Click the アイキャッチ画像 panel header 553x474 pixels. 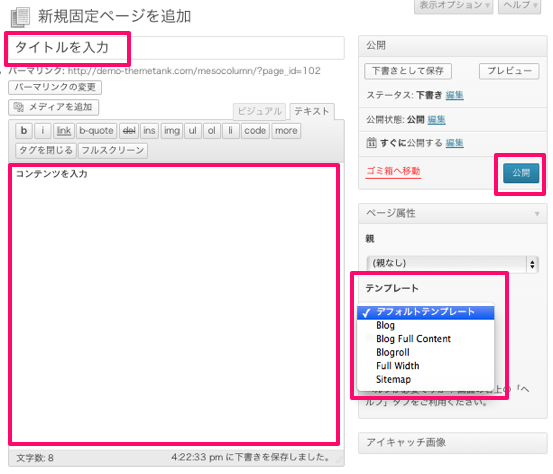click(x=453, y=442)
